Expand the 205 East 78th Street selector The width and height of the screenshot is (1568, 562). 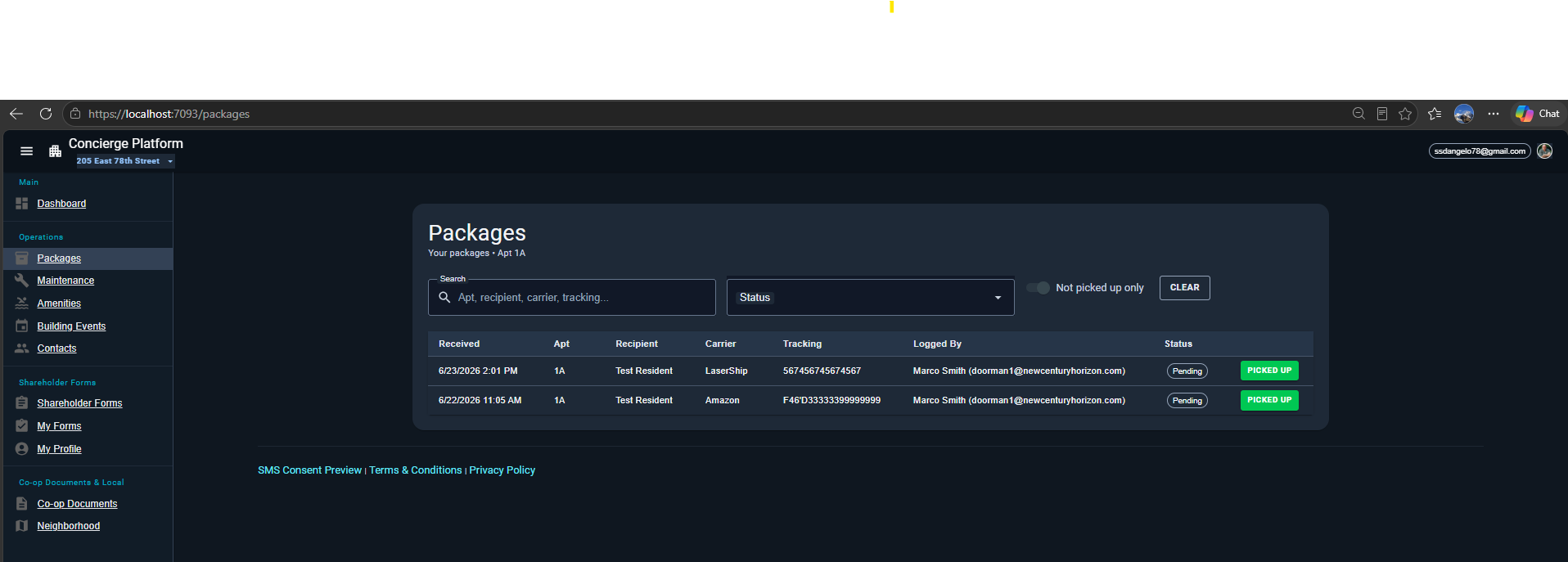pyautogui.click(x=125, y=161)
